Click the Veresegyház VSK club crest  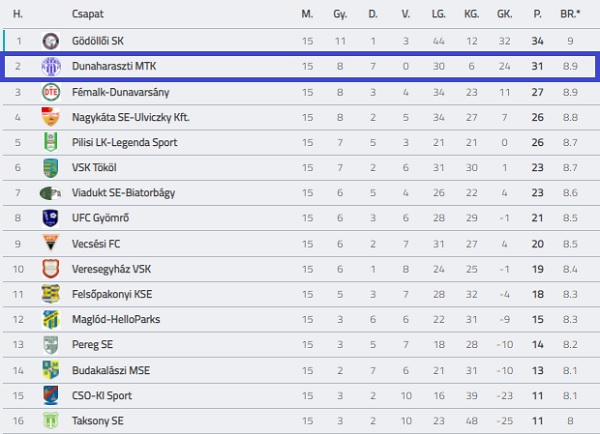pyautogui.click(x=50, y=269)
